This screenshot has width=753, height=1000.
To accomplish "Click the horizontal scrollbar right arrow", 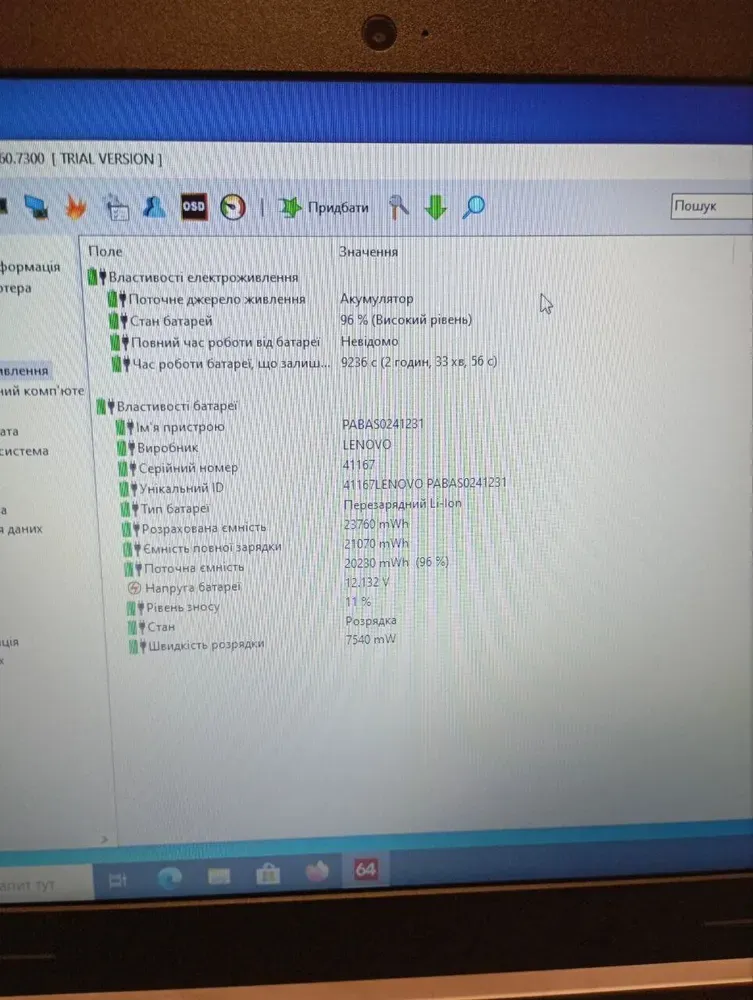I will (x=102, y=838).
